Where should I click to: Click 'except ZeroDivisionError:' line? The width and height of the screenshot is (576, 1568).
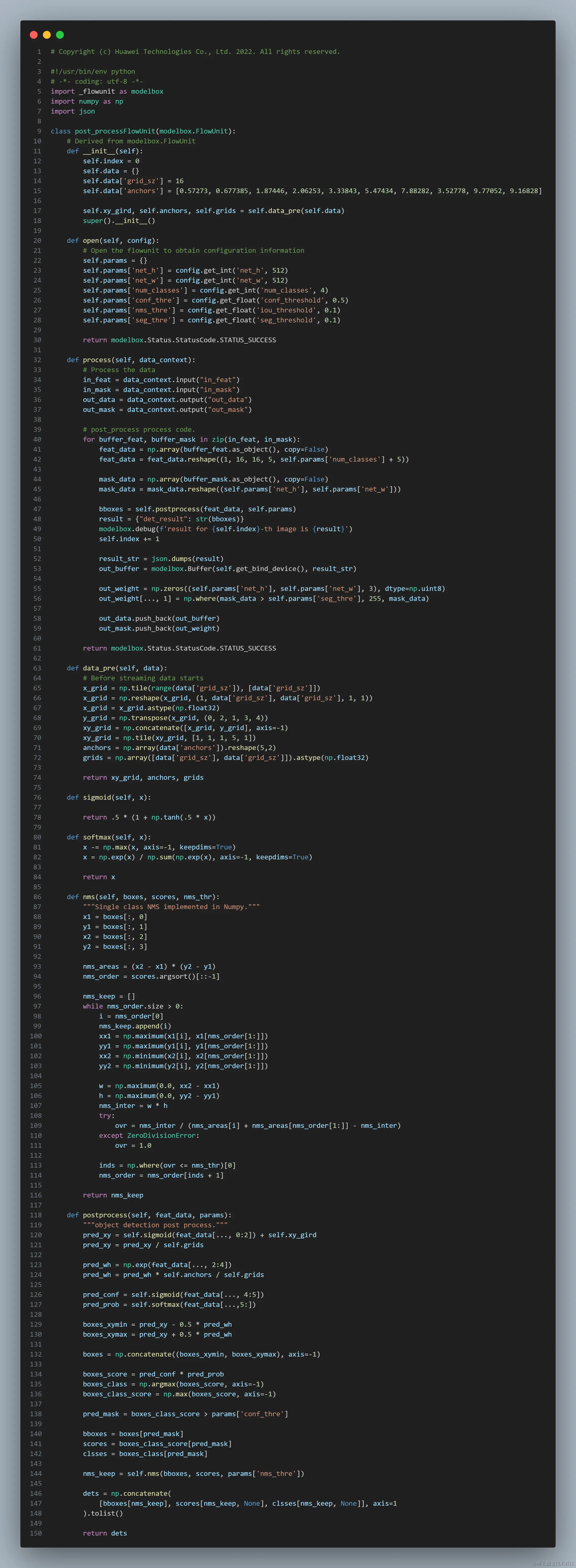[x=149, y=1136]
